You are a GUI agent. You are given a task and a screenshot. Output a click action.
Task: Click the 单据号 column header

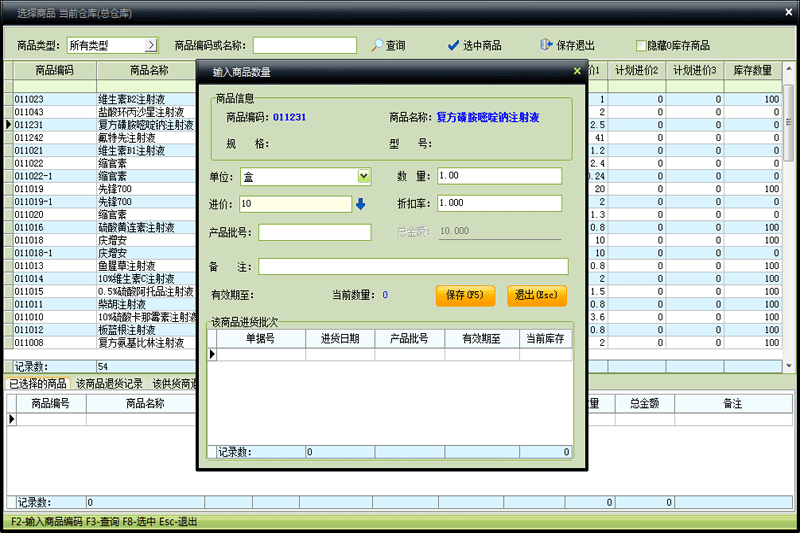[261, 339]
